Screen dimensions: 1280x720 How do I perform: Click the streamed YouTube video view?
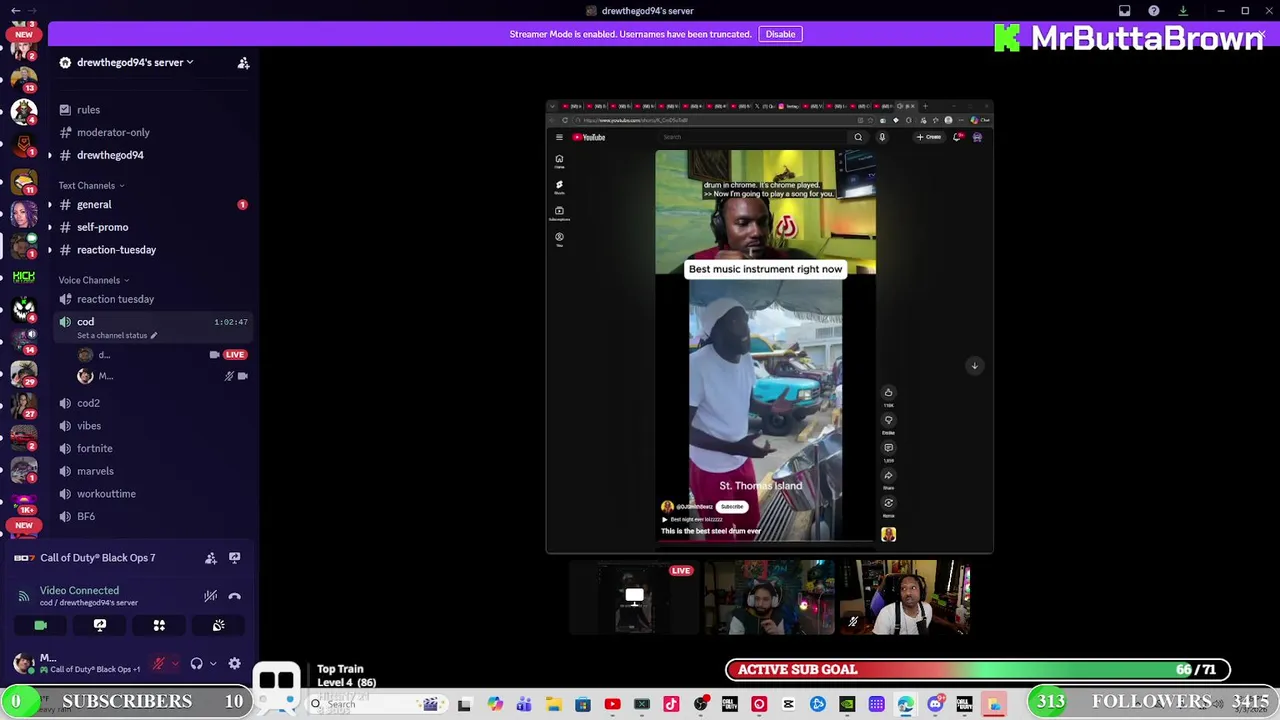coord(769,327)
